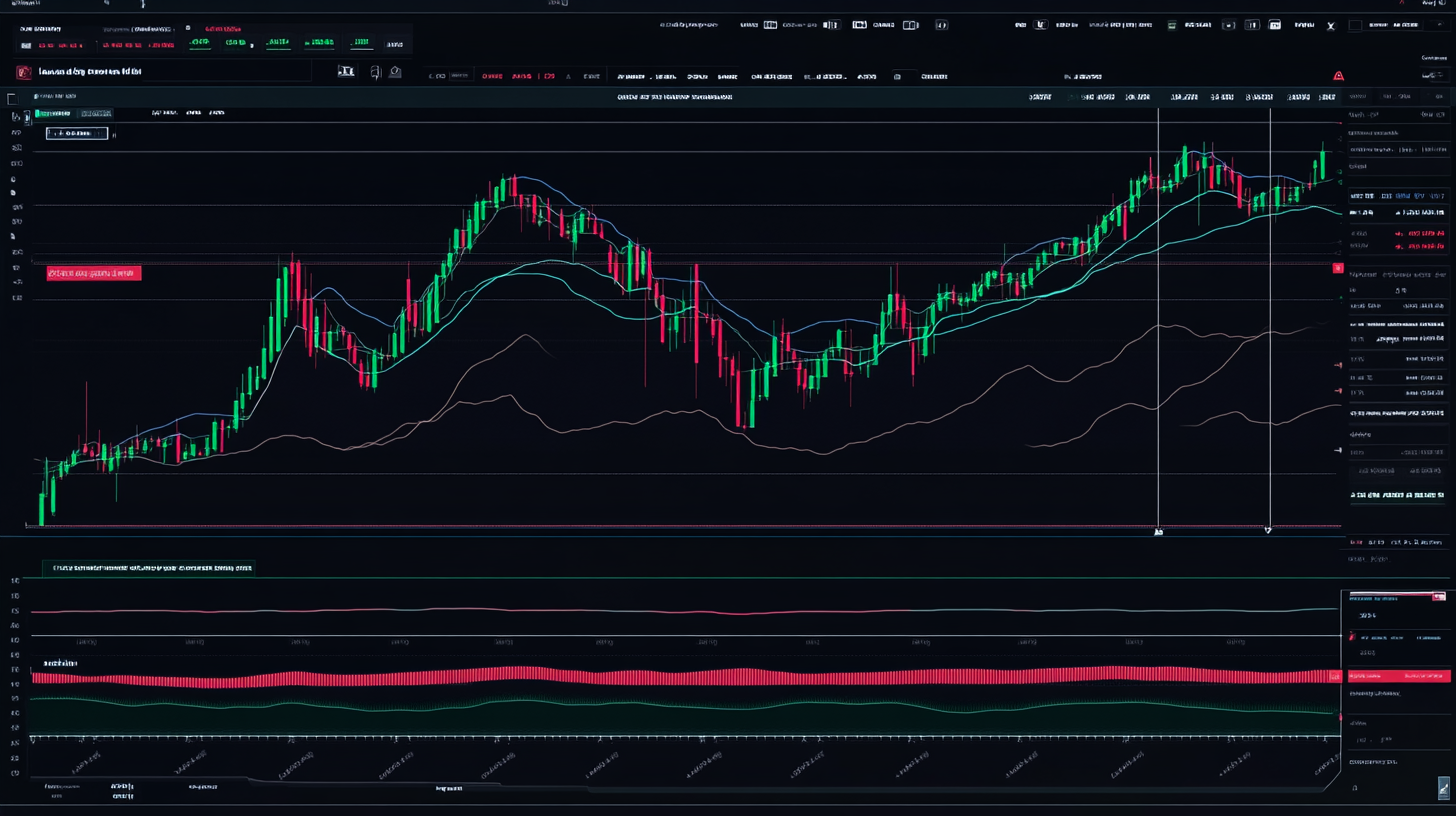Click the red highlighted row in the bottom-right panel
1456x816 pixels.
point(1398,676)
